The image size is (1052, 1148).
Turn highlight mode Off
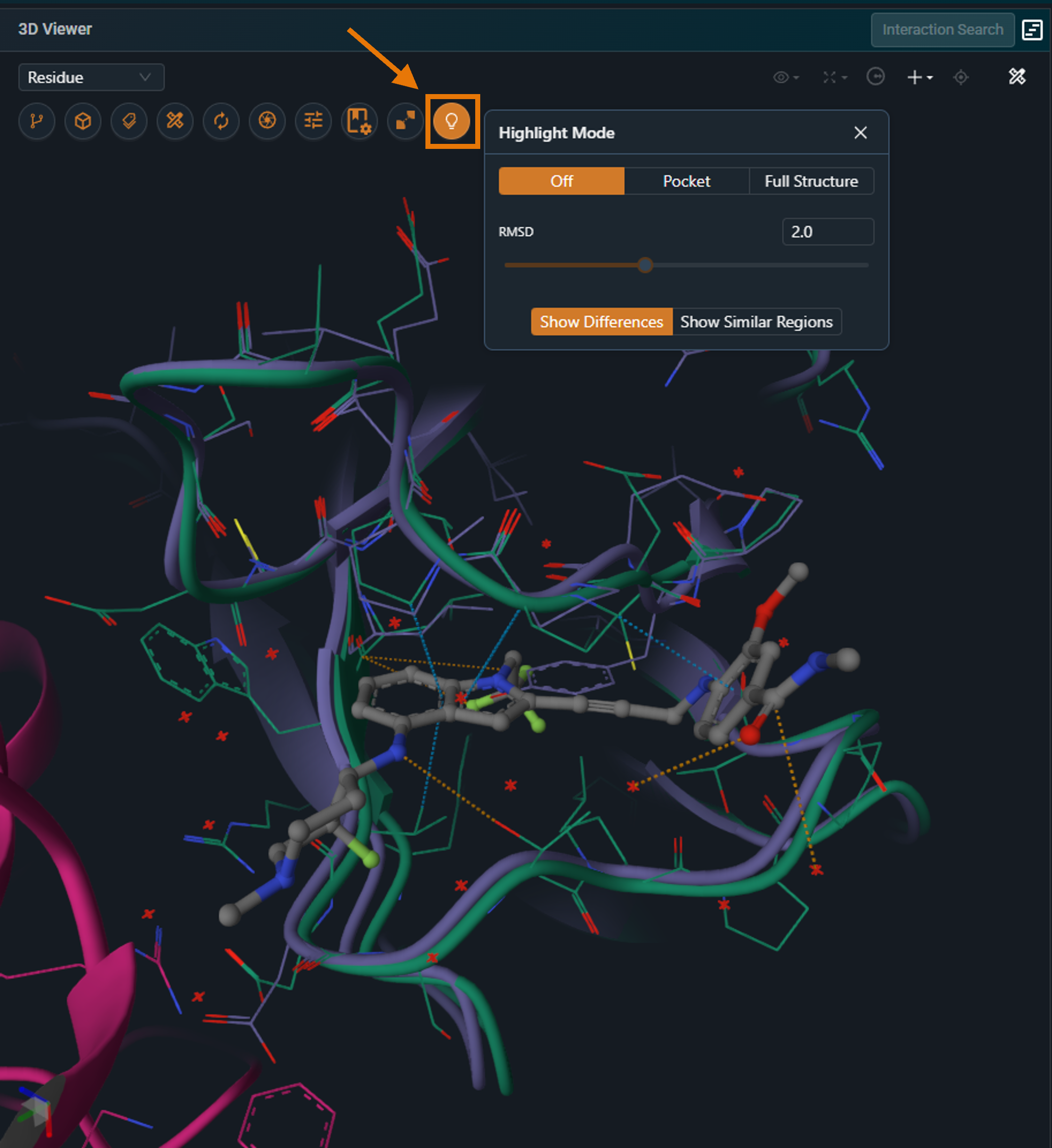click(561, 181)
